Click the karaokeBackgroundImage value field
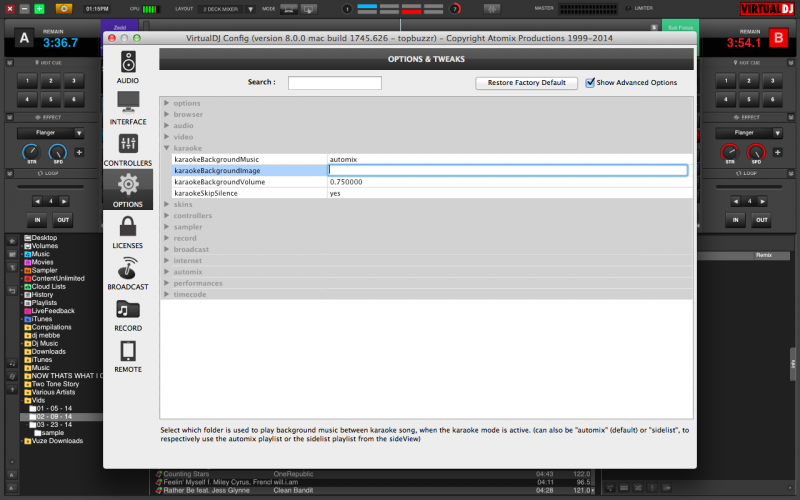 (508, 170)
